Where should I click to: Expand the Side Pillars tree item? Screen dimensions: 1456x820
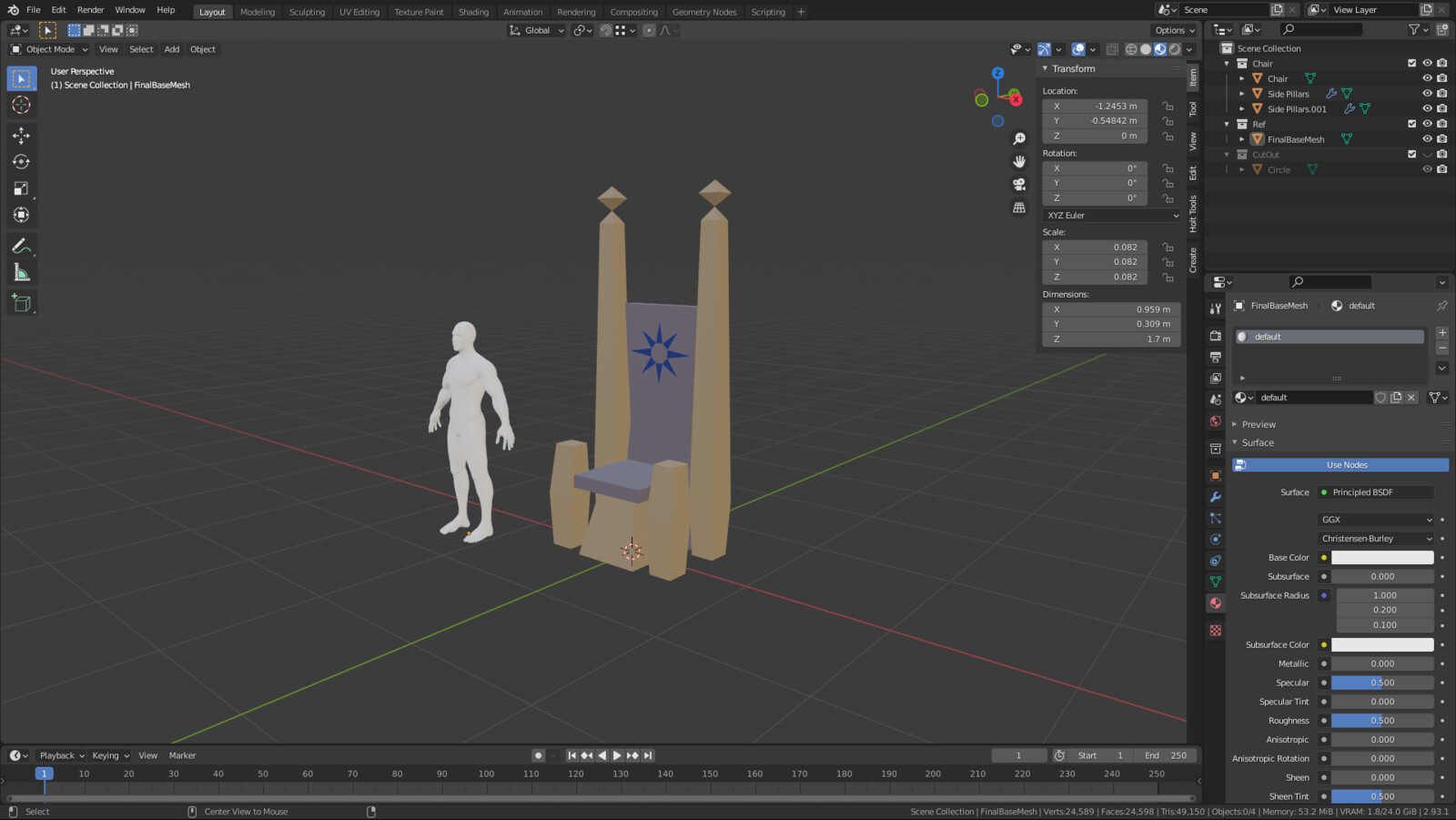pyautogui.click(x=1242, y=94)
